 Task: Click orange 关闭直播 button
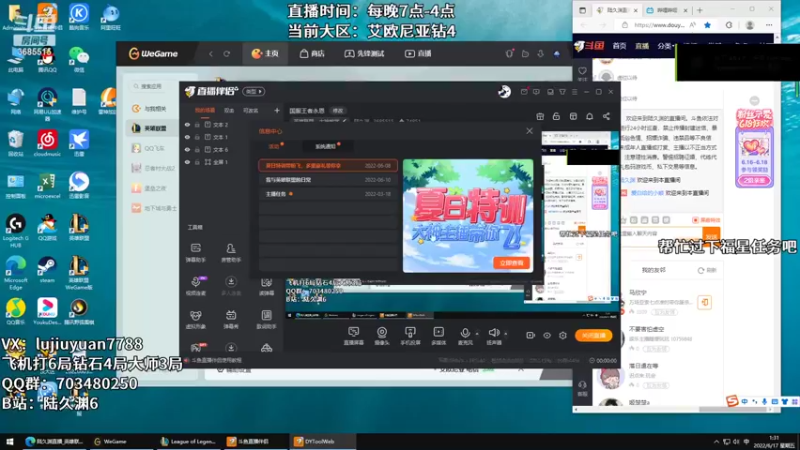[x=593, y=335]
